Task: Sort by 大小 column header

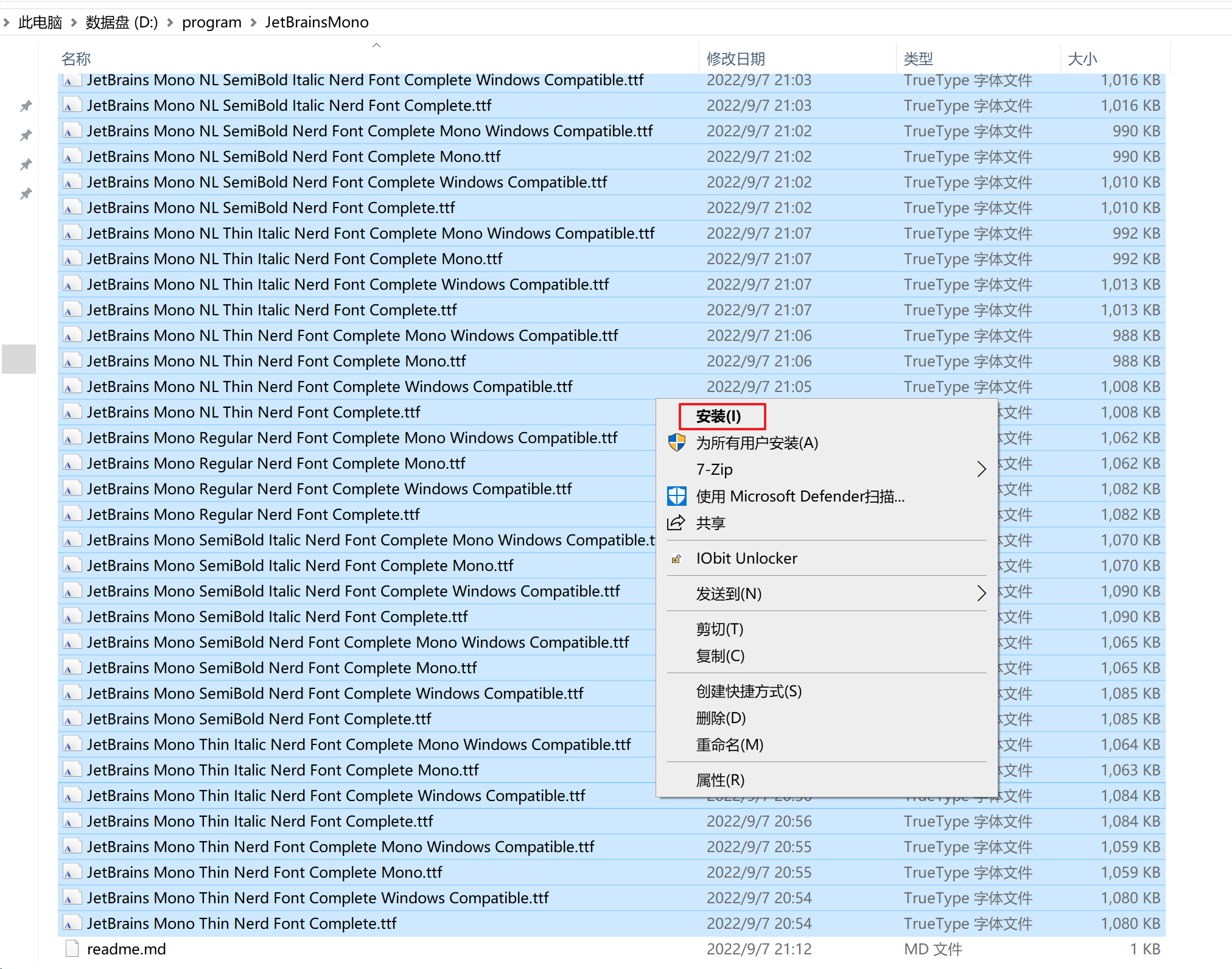Action: (1082, 59)
